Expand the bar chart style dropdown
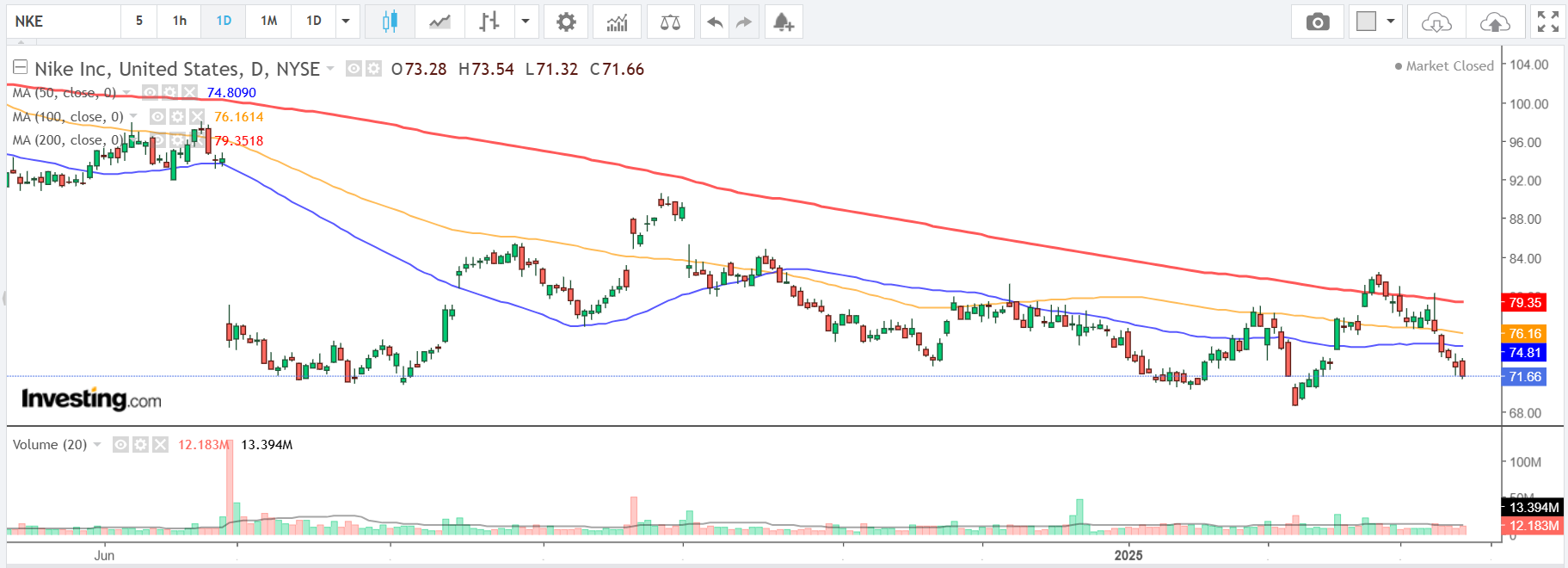 click(525, 22)
